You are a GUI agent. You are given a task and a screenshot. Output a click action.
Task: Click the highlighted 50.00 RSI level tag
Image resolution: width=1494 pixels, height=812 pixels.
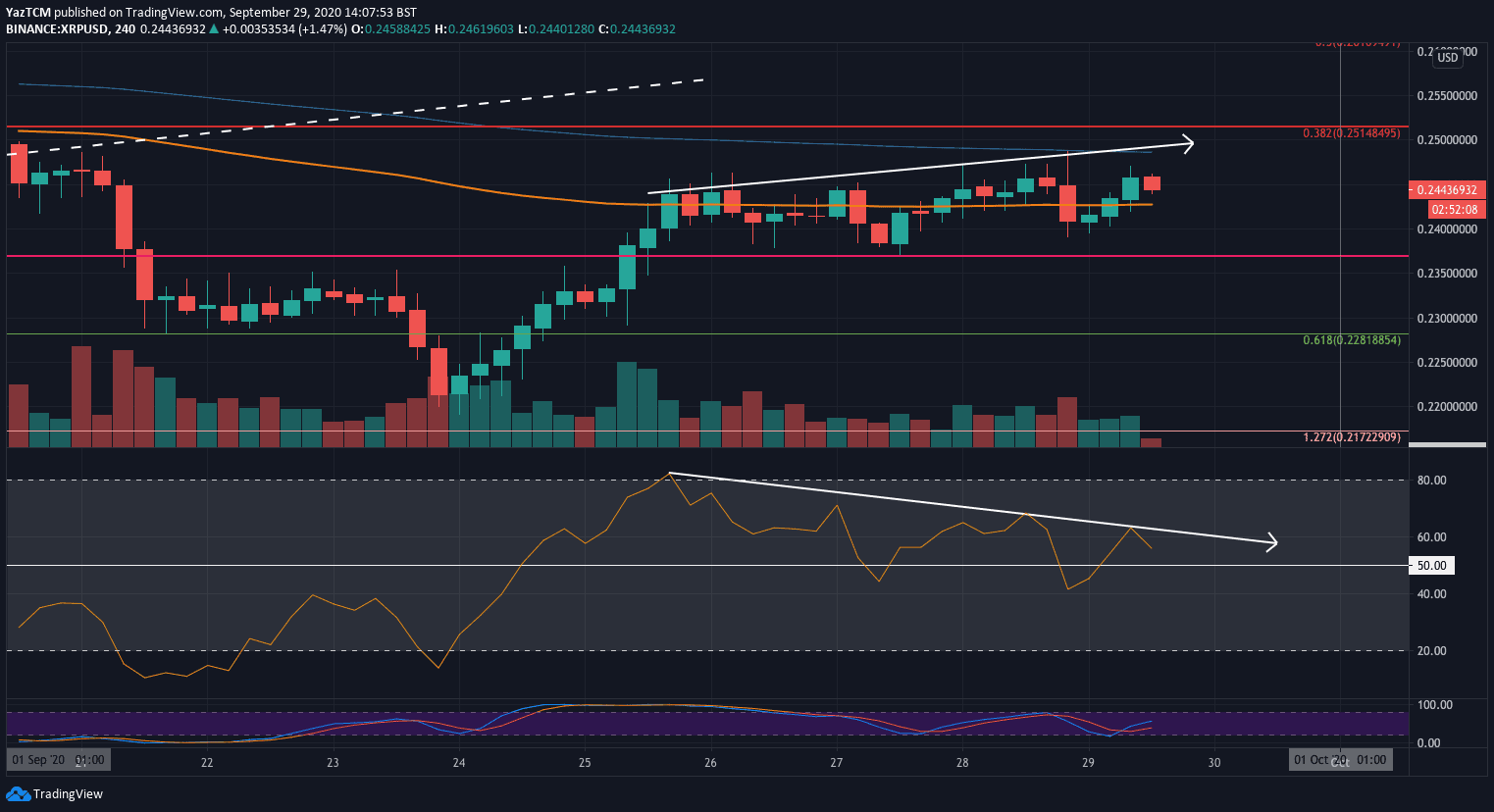(x=1431, y=566)
